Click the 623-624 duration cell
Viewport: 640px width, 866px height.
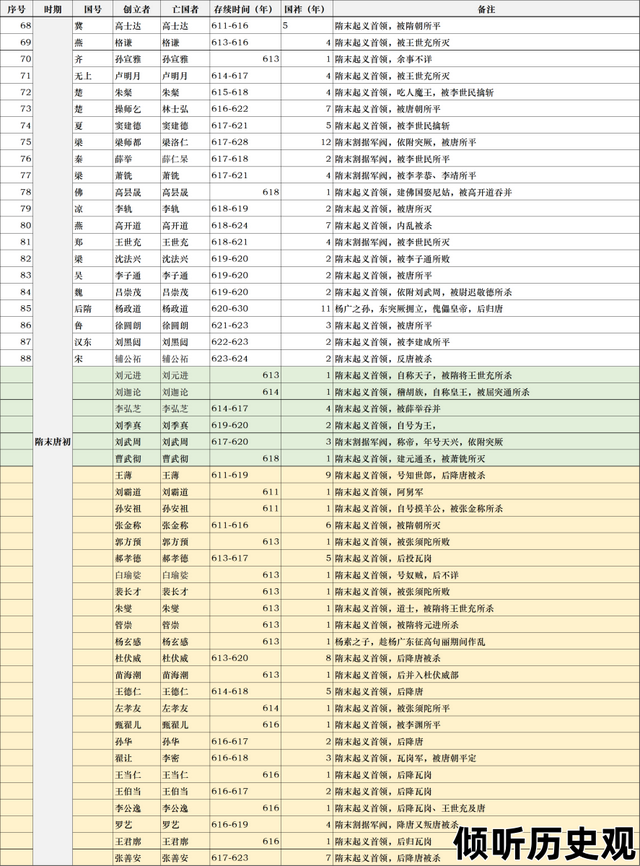tap(245, 358)
